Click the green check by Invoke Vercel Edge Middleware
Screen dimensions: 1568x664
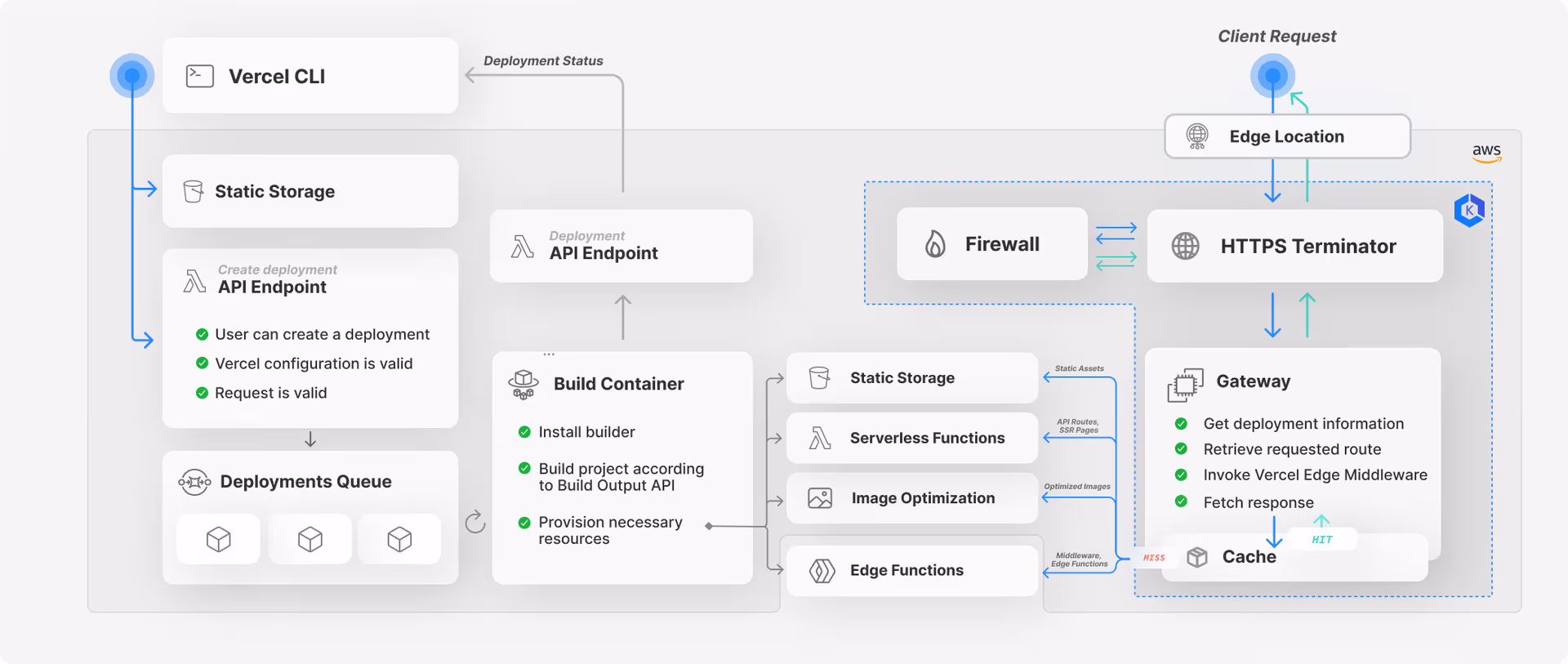point(1181,475)
